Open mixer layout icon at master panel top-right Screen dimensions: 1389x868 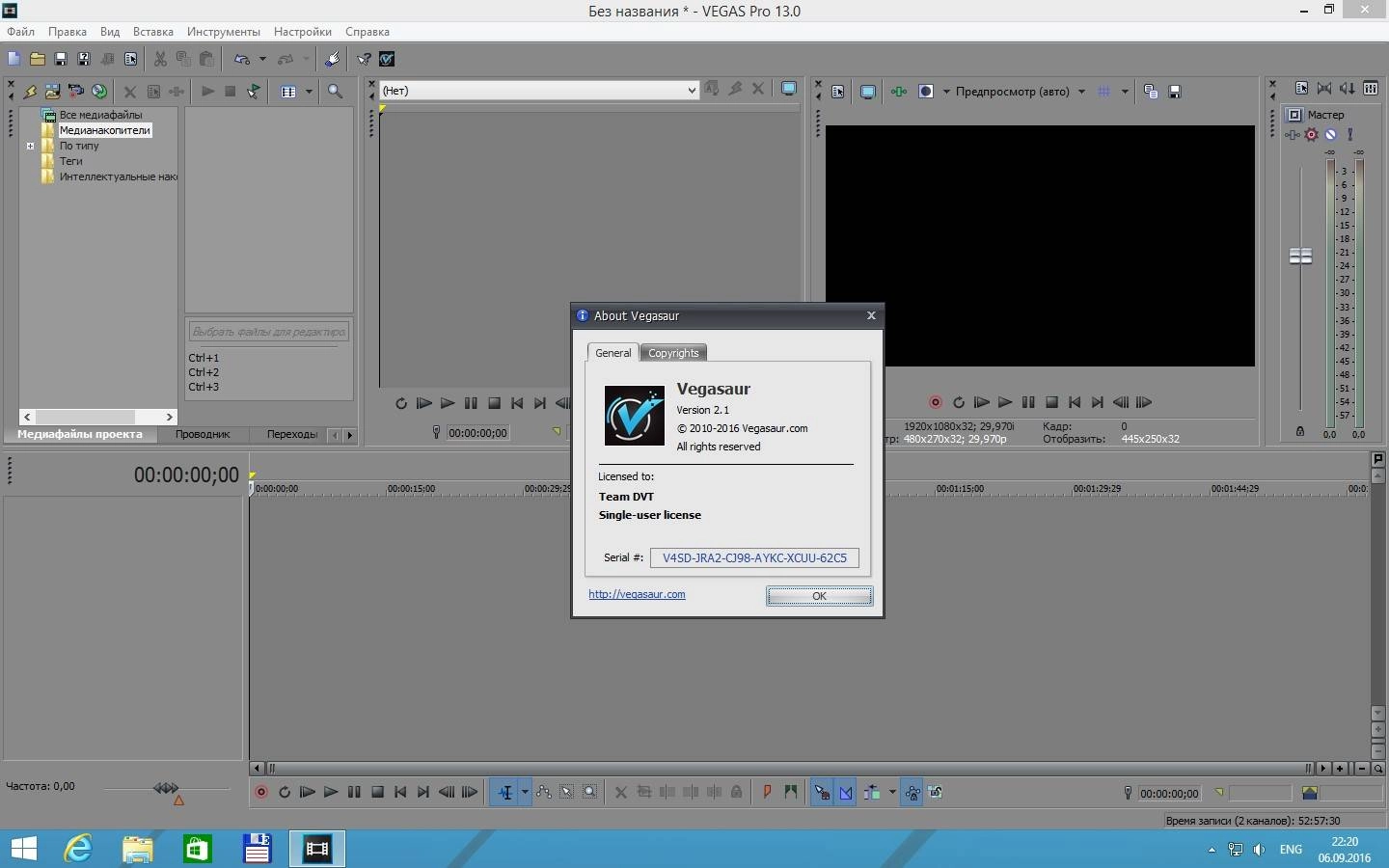tap(1371, 88)
